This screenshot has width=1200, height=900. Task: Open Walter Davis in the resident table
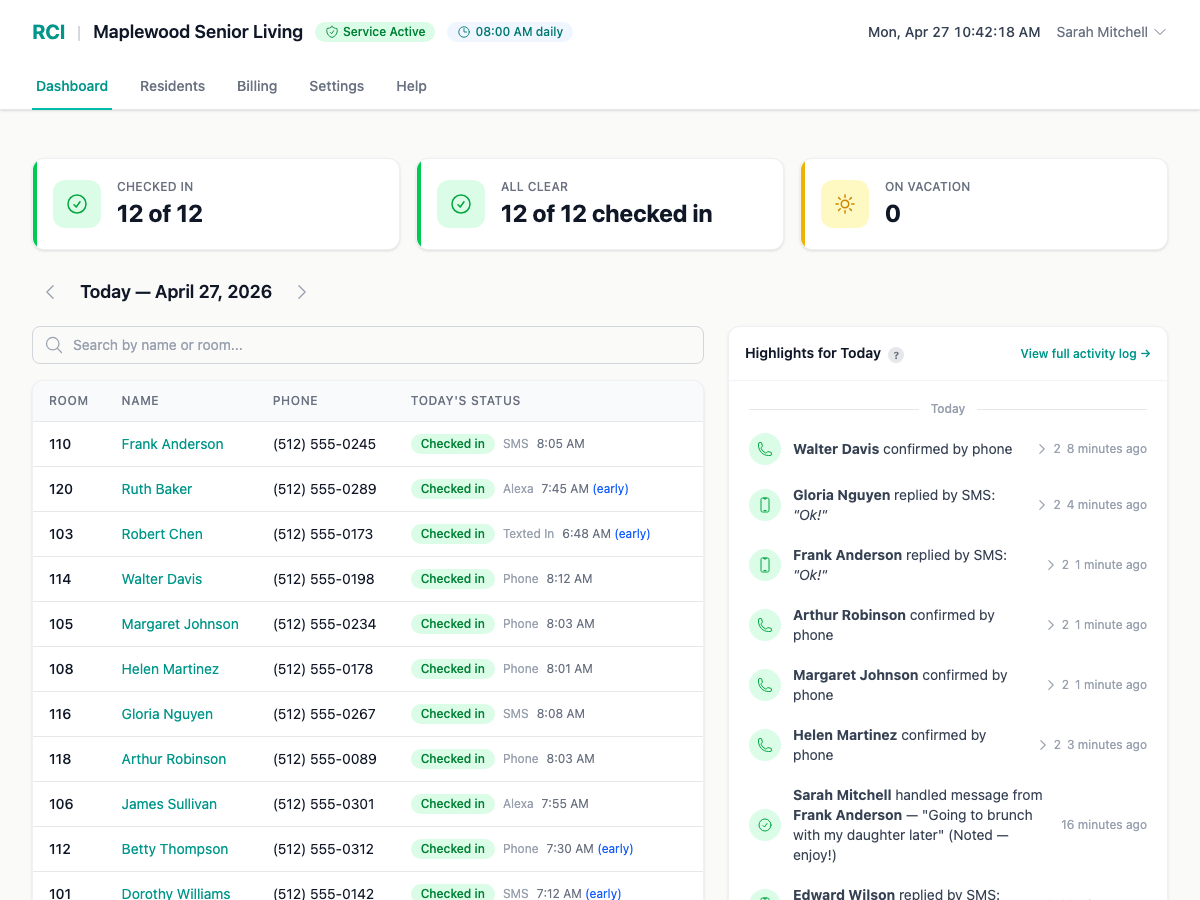click(162, 579)
